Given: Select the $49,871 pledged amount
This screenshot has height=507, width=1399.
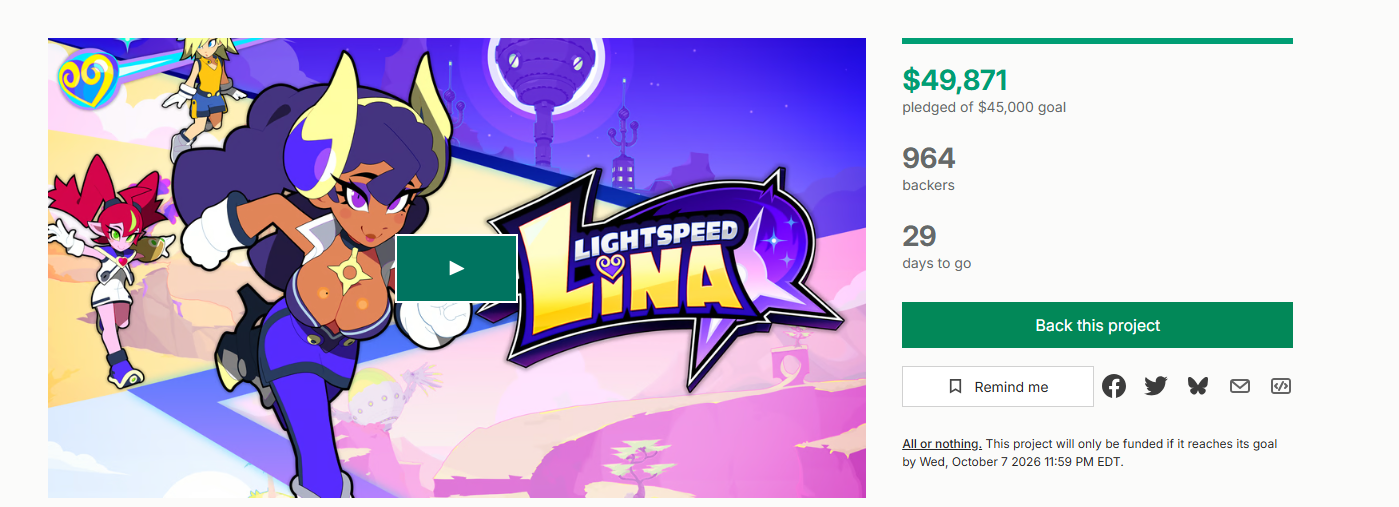Looking at the screenshot, I should [955, 80].
